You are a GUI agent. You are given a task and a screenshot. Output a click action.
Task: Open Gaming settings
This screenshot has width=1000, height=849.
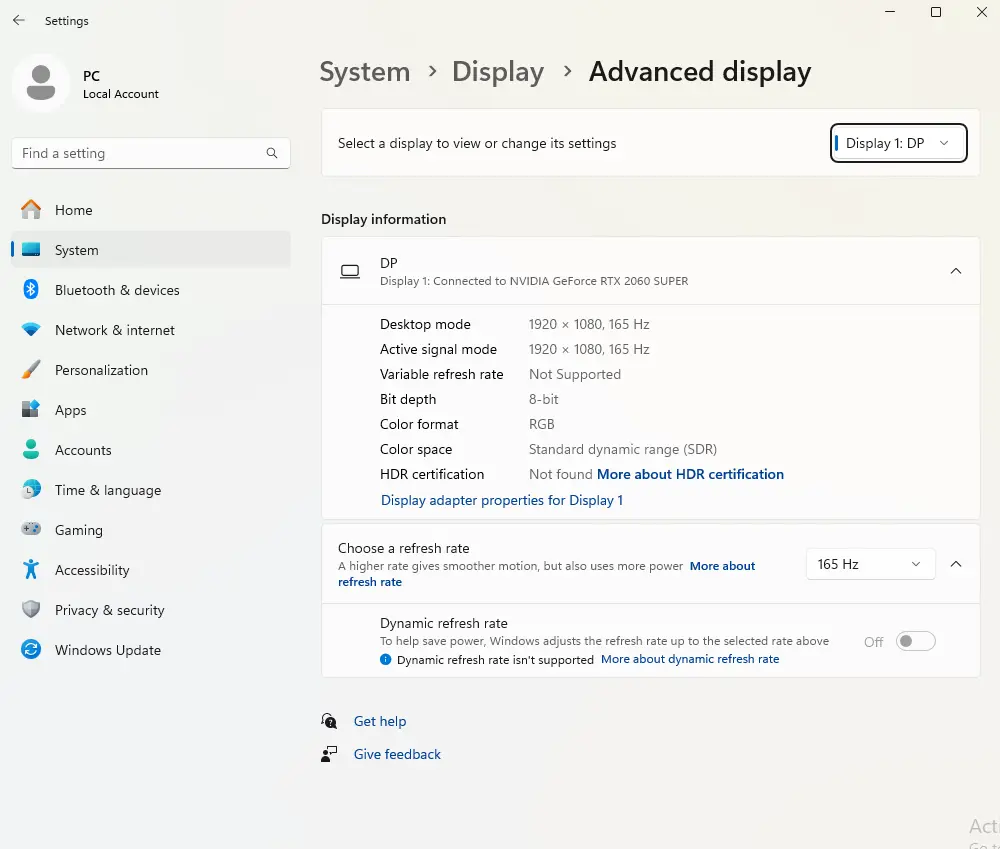pos(151,530)
